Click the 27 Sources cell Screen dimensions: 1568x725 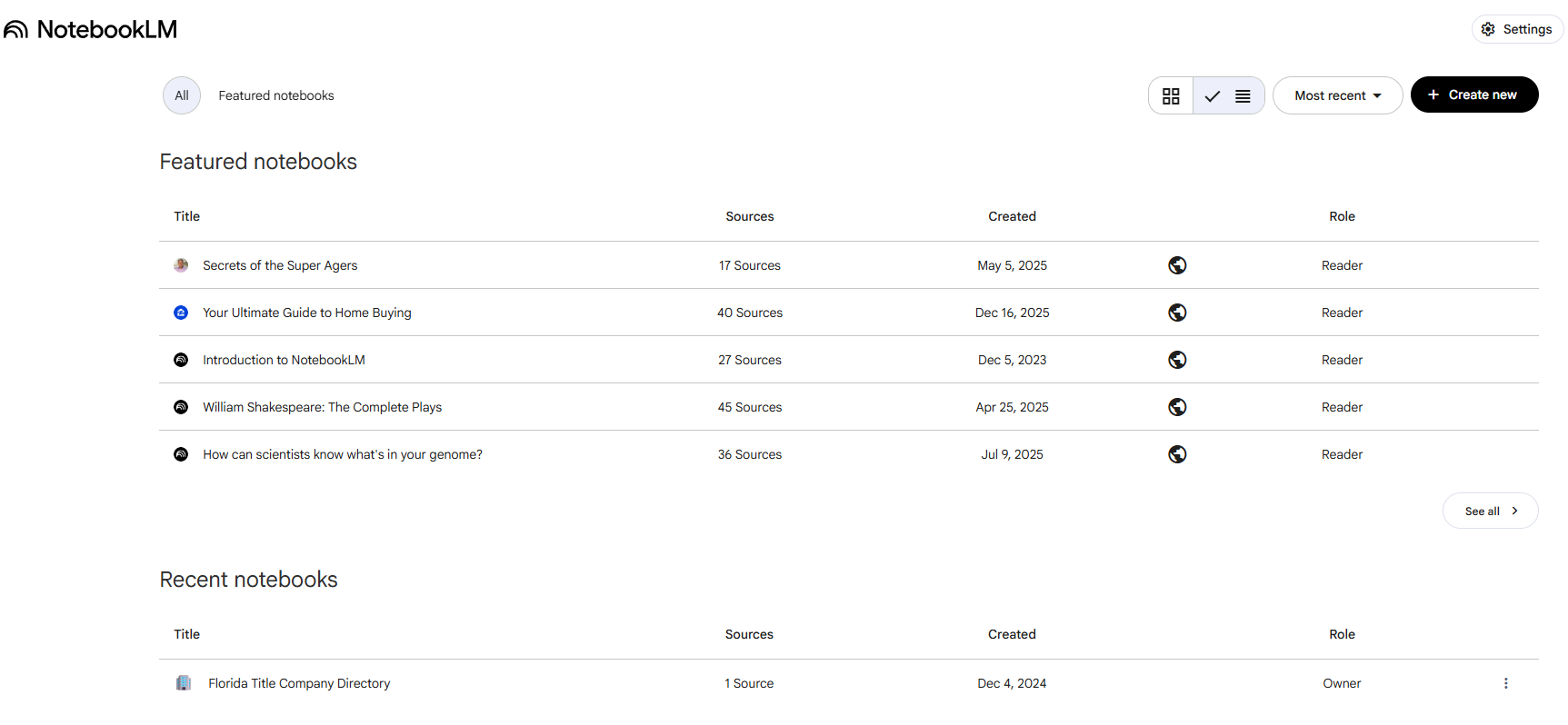(750, 360)
